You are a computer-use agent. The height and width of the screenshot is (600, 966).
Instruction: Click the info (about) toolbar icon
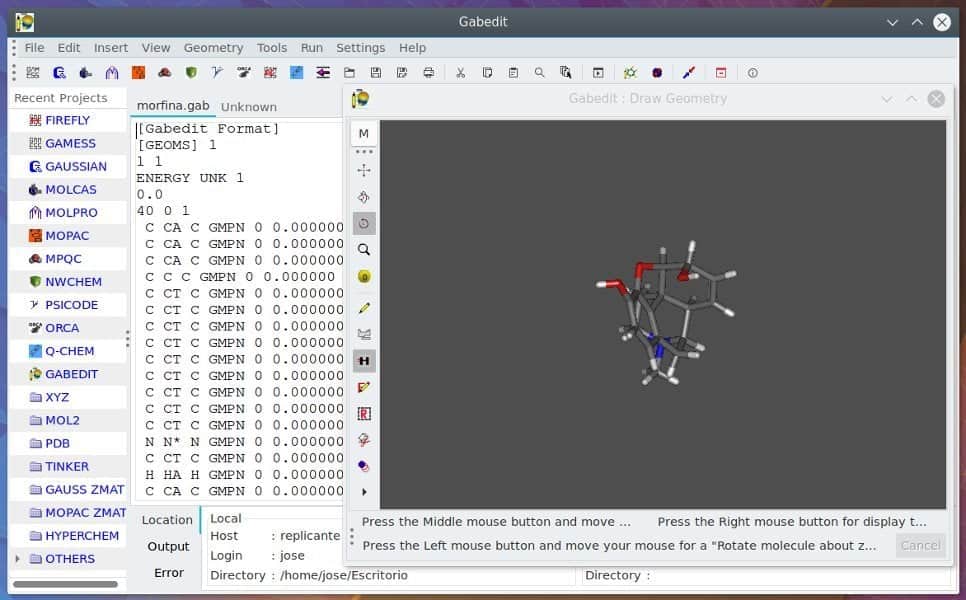[x=753, y=73]
